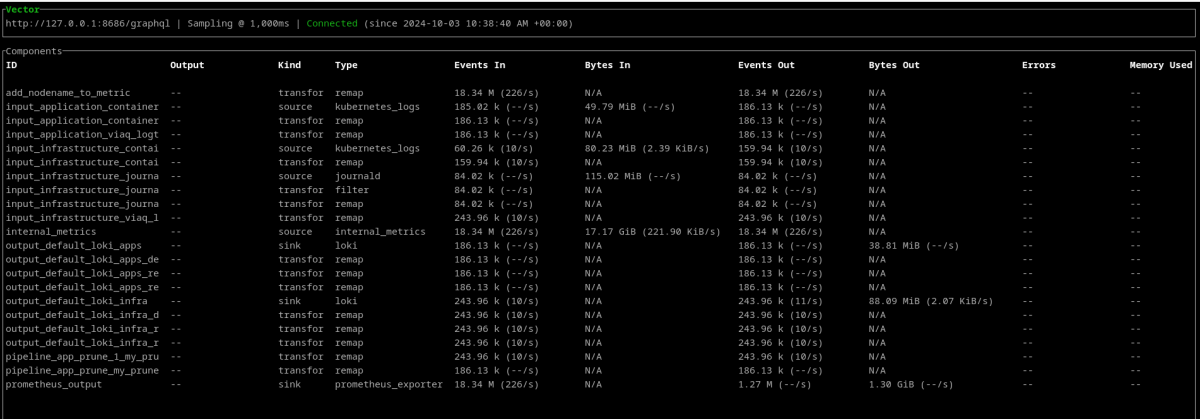Click the 'Sampling @ 1,000ms' text

[x=237, y=22]
